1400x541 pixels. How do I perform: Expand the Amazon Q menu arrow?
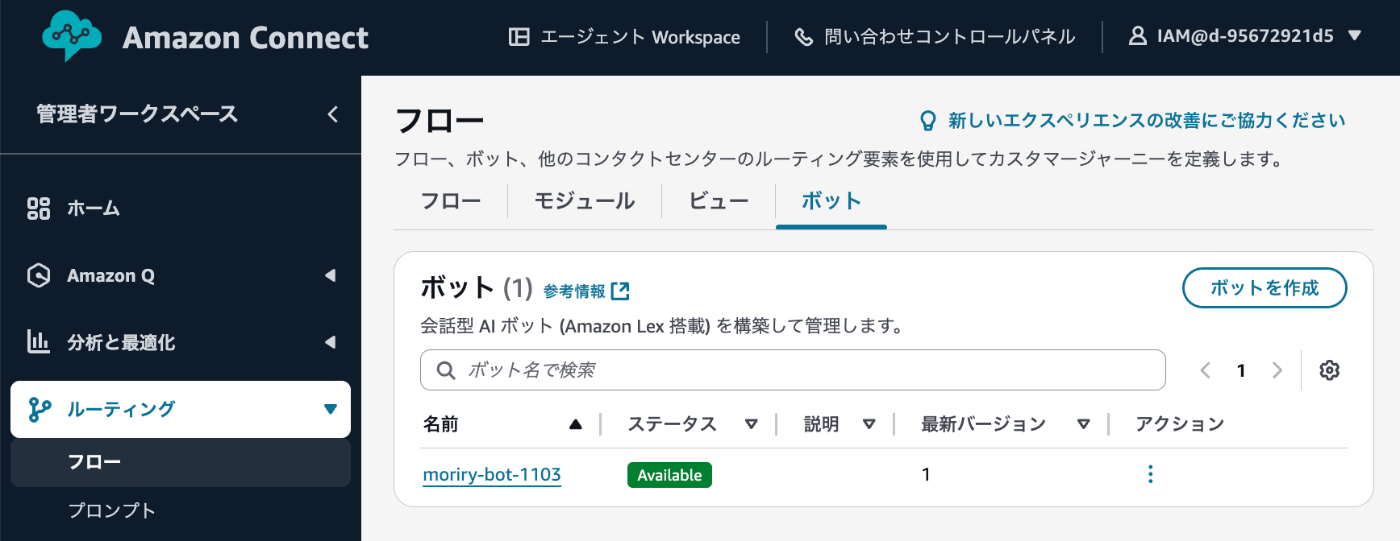click(x=330, y=276)
